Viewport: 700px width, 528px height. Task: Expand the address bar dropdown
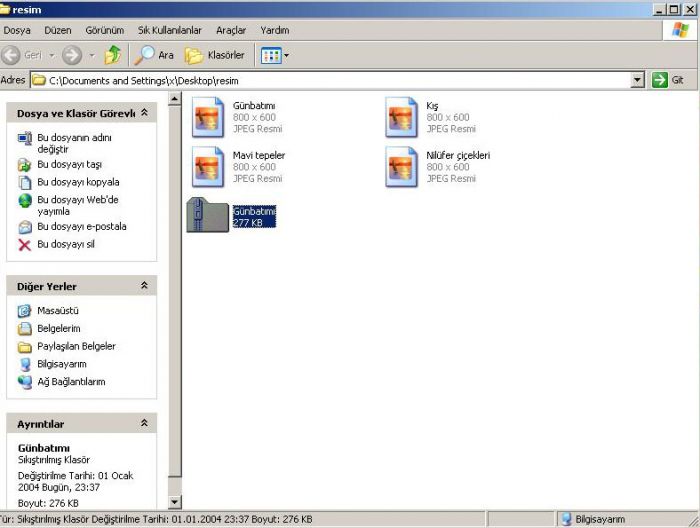coord(638,80)
